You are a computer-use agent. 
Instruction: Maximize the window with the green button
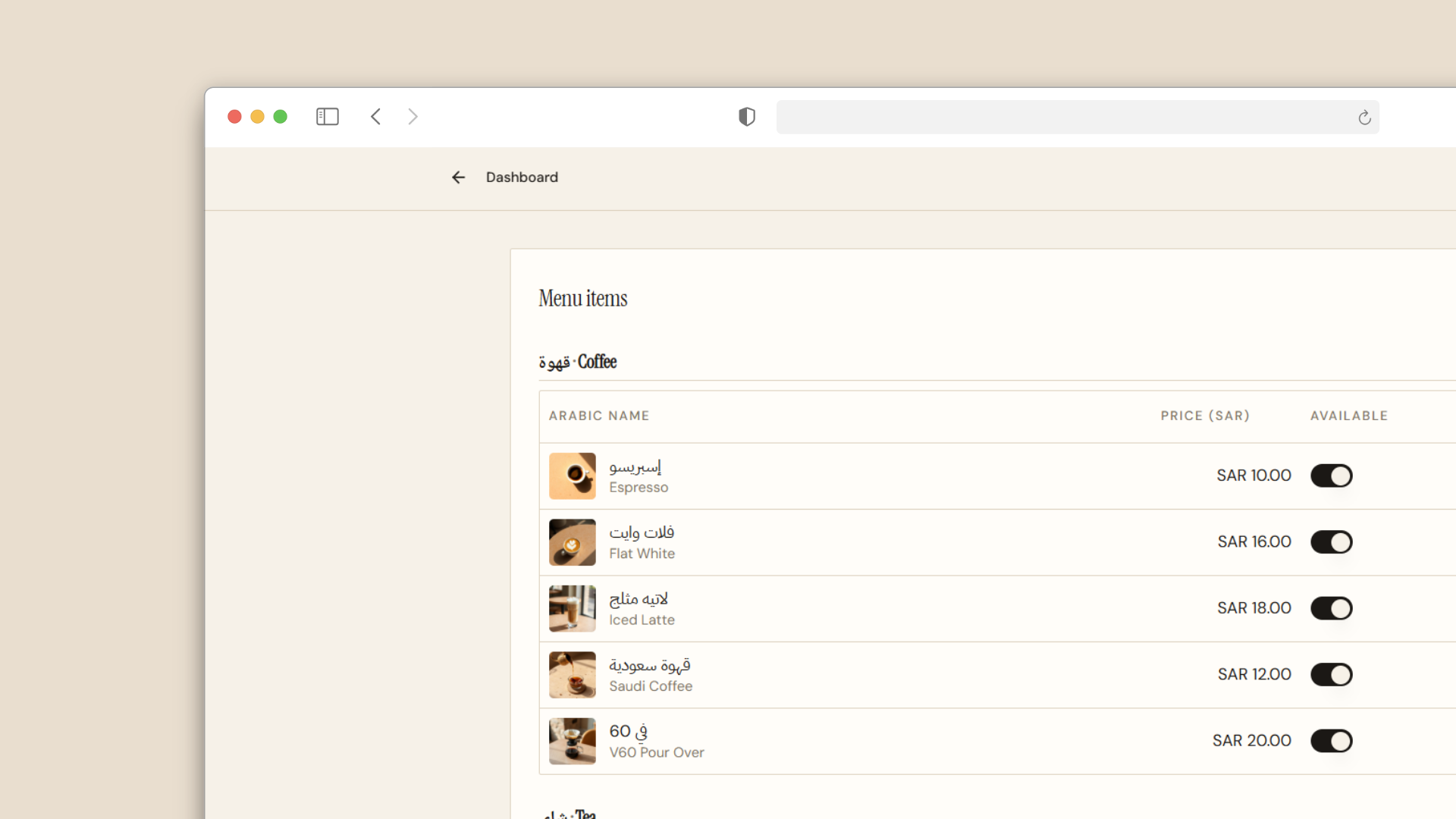pyautogui.click(x=280, y=117)
